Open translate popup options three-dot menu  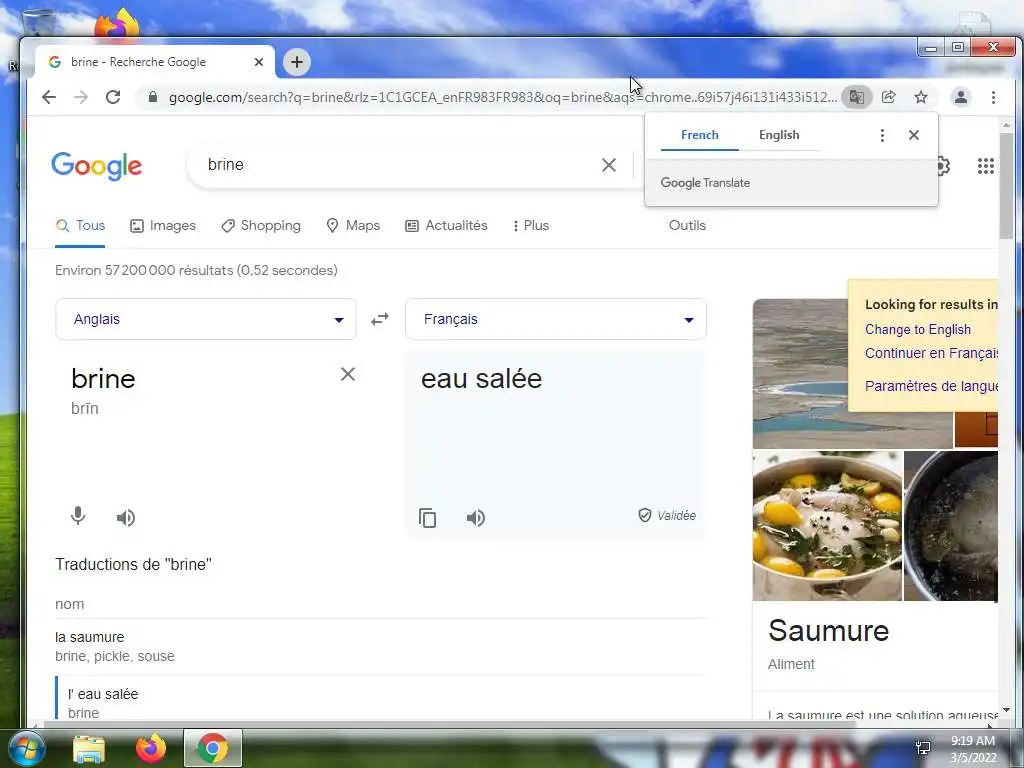[x=882, y=135]
